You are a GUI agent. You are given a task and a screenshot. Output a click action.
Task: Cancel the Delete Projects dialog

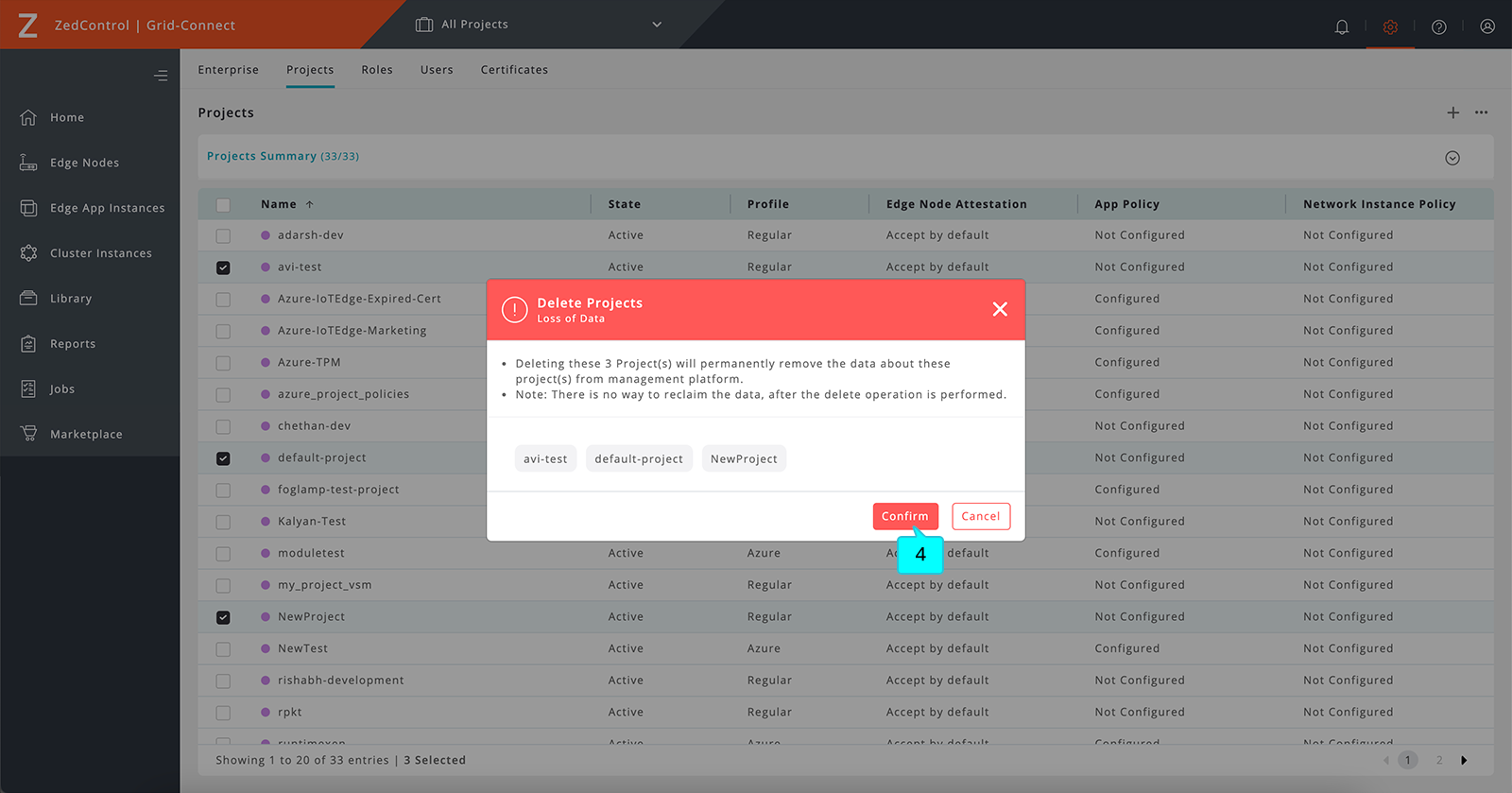pos(981,516)
